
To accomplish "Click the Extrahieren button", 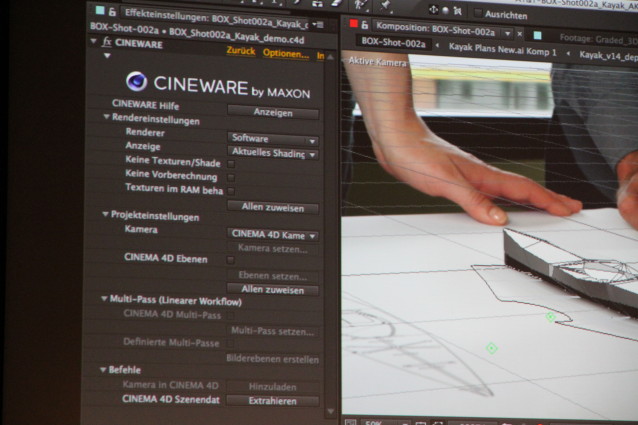I will 273,401.
